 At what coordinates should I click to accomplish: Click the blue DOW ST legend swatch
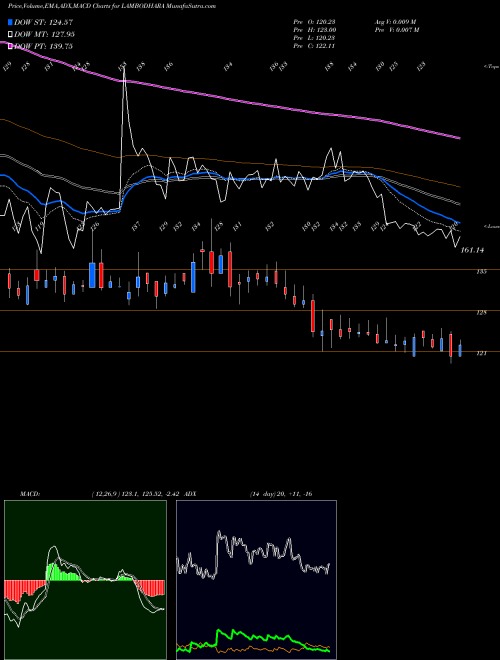pos(10,22)
